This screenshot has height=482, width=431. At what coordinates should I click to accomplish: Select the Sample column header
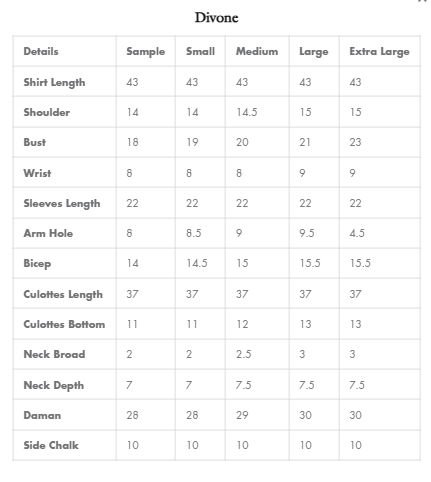click(x=146, y=52)
